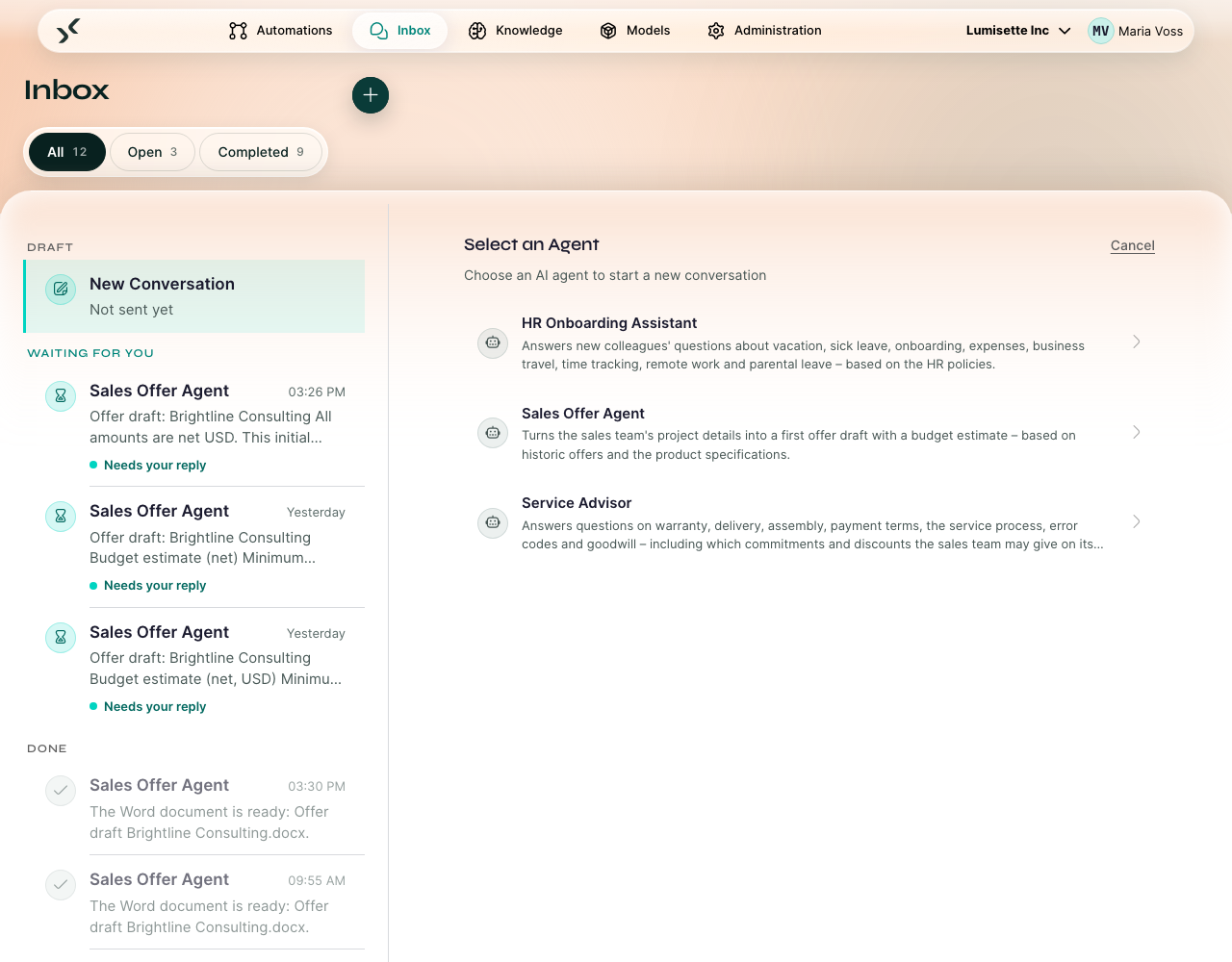The image size is (1232, 962).
Task: Open the Administration section
Action: pyautogui.click(x=765, y=31)
